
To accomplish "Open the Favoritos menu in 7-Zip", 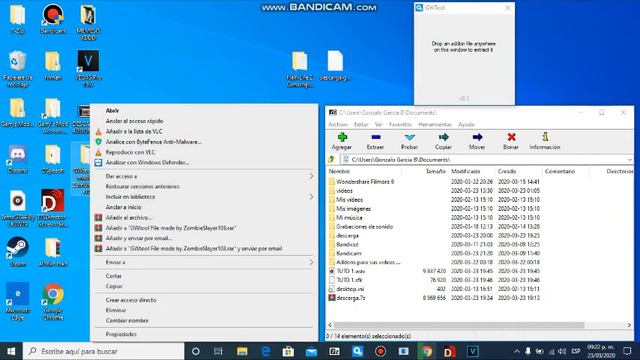I will pos(400,124).
